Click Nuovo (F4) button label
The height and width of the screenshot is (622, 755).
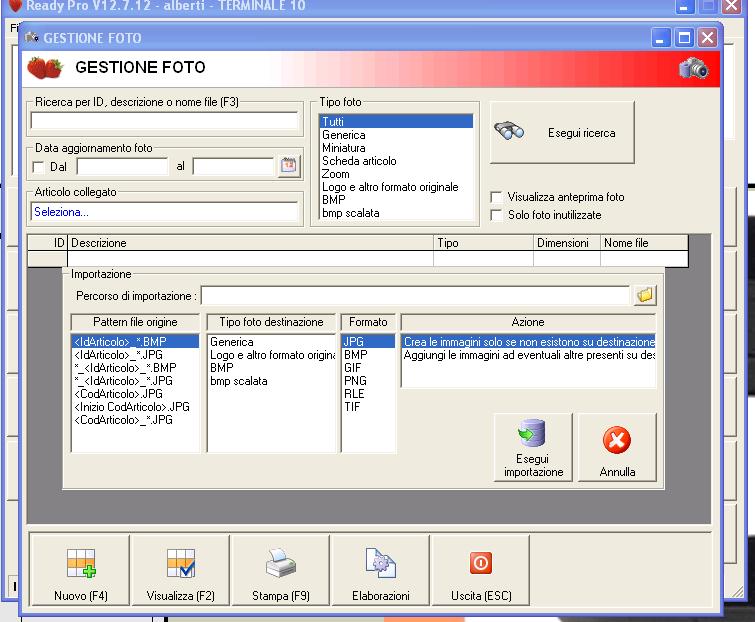click(81, 596)
